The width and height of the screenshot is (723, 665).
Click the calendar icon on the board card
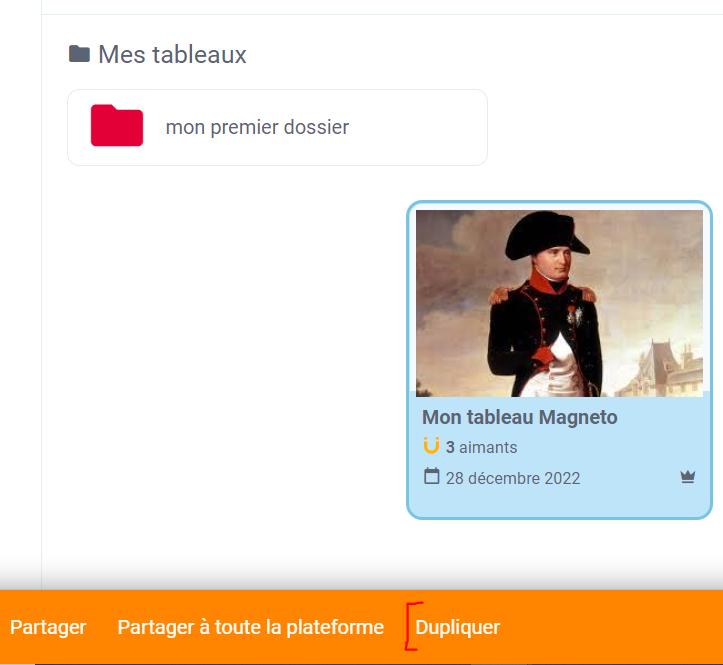click(432, 476)
